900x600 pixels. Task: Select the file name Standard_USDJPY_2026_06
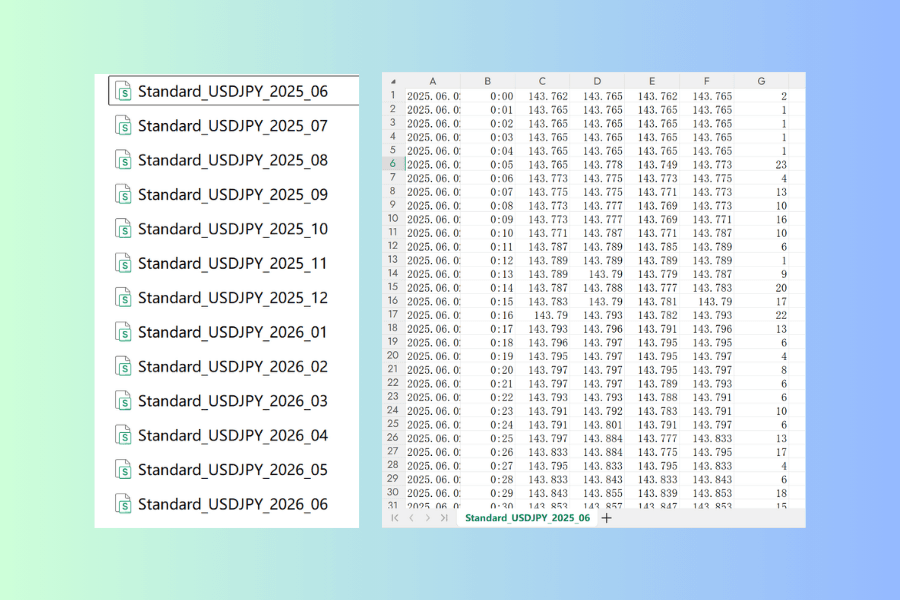click(233, 505)
